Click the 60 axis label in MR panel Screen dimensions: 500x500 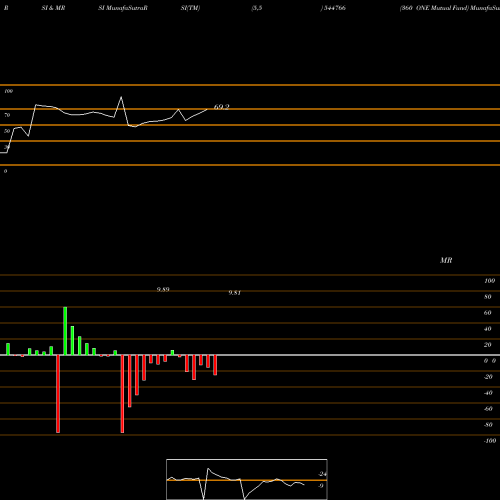[x=487, y=313]
